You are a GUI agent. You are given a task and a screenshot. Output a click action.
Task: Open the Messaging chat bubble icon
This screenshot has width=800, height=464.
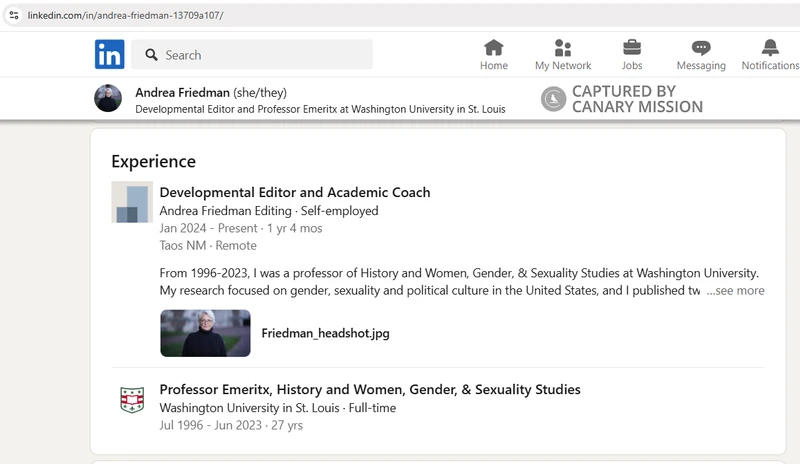point(701,48)
